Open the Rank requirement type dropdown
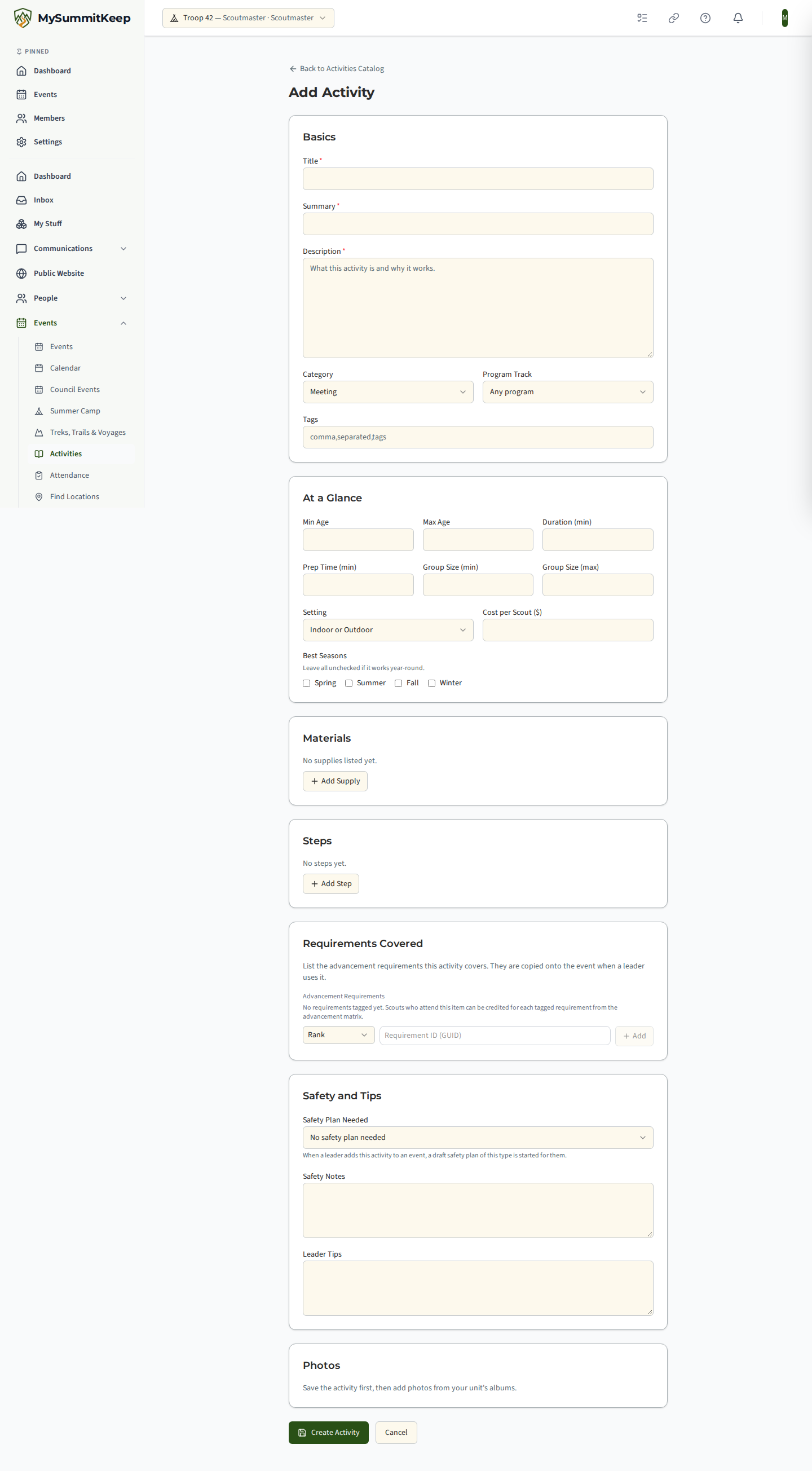This screenshot has height=1471, width=812. [x=339, y=1036]
